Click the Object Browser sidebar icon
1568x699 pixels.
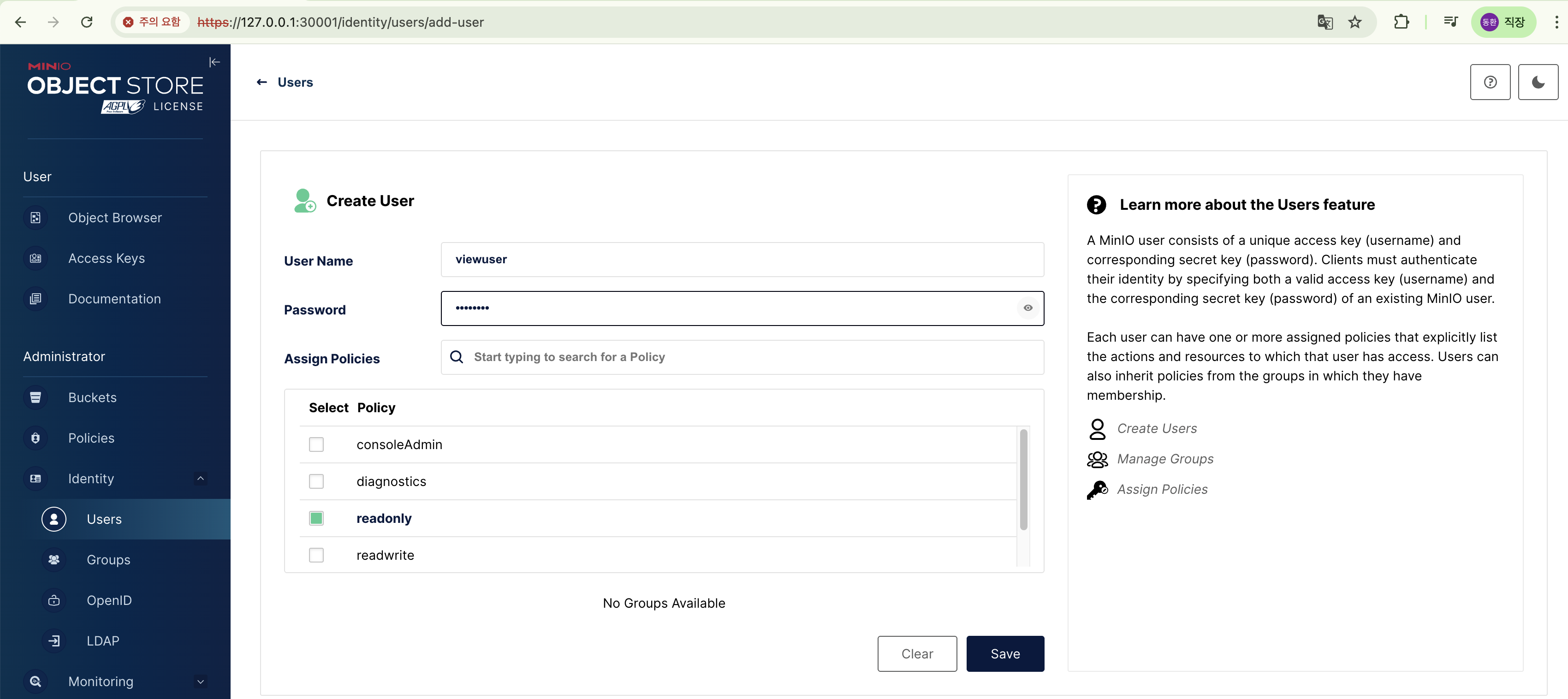click(x=36, y=218)
